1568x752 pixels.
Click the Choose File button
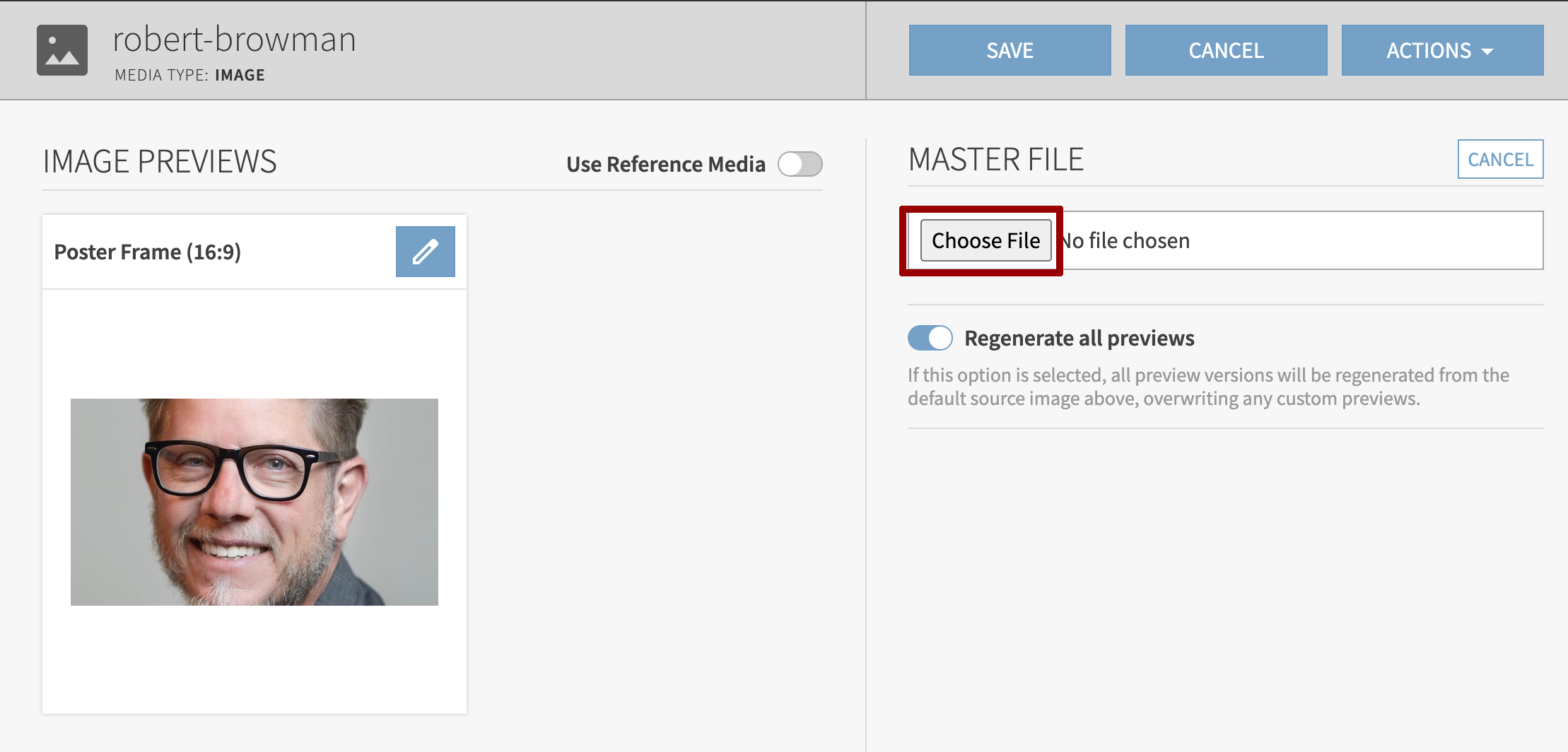point(985,240)
